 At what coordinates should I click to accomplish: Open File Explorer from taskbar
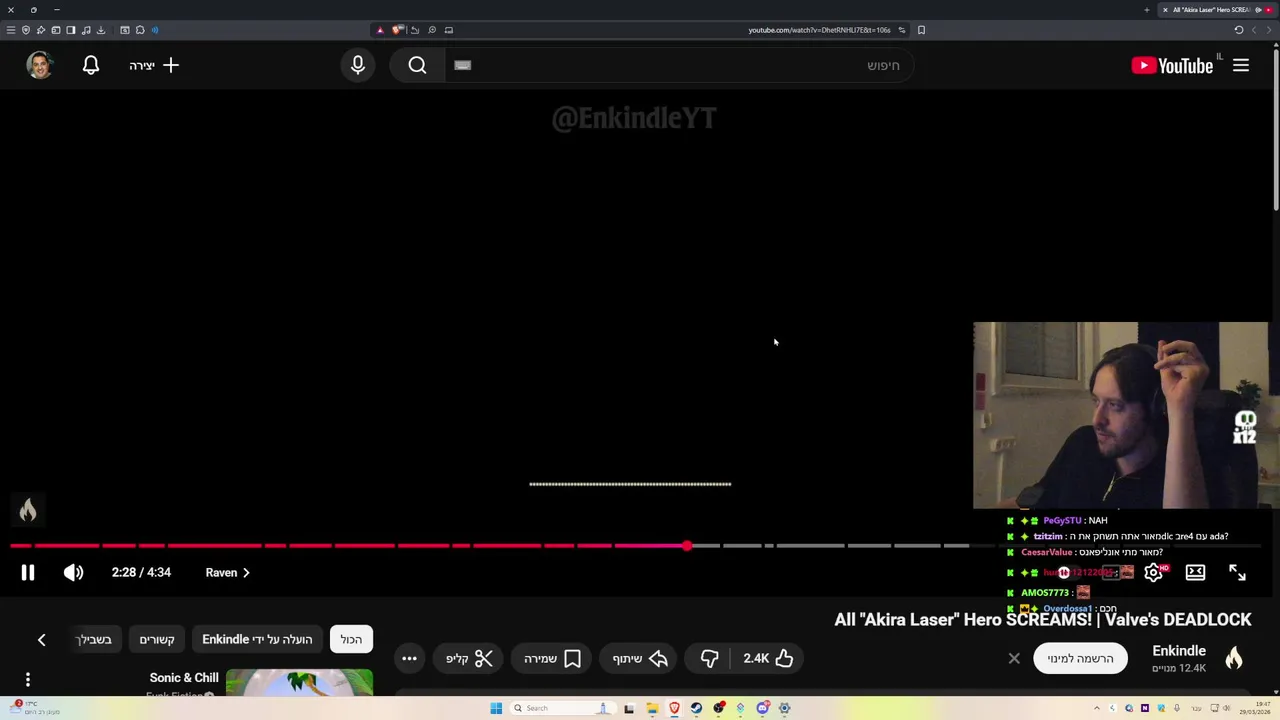click(x=652, y=708)
